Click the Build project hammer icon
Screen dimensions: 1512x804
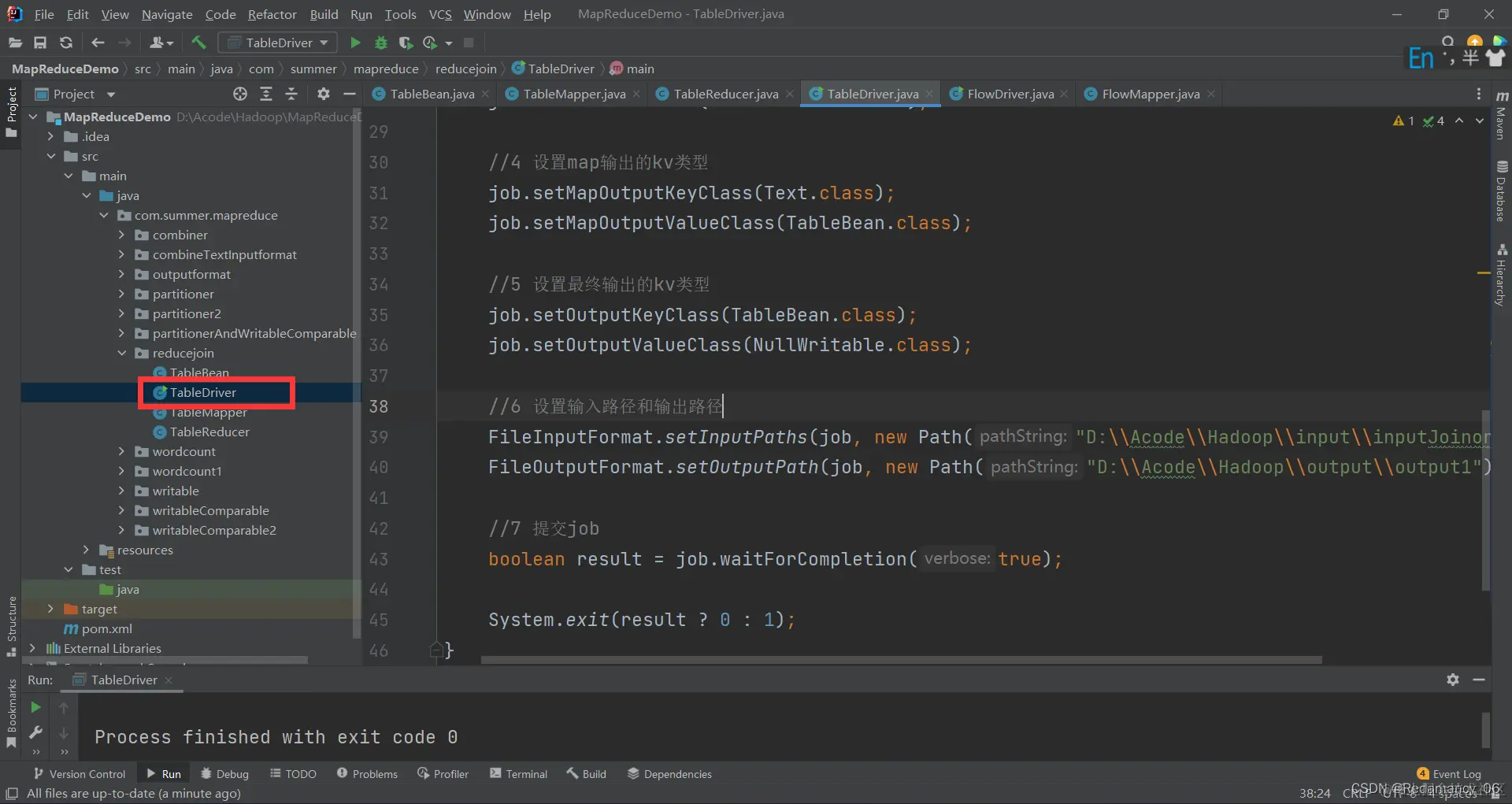point(198,43)
